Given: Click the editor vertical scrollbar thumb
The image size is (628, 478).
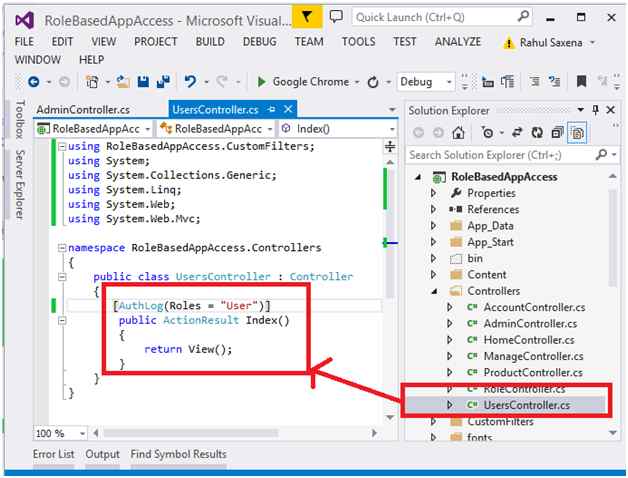Looking at the screenshot, I should 390,232.
